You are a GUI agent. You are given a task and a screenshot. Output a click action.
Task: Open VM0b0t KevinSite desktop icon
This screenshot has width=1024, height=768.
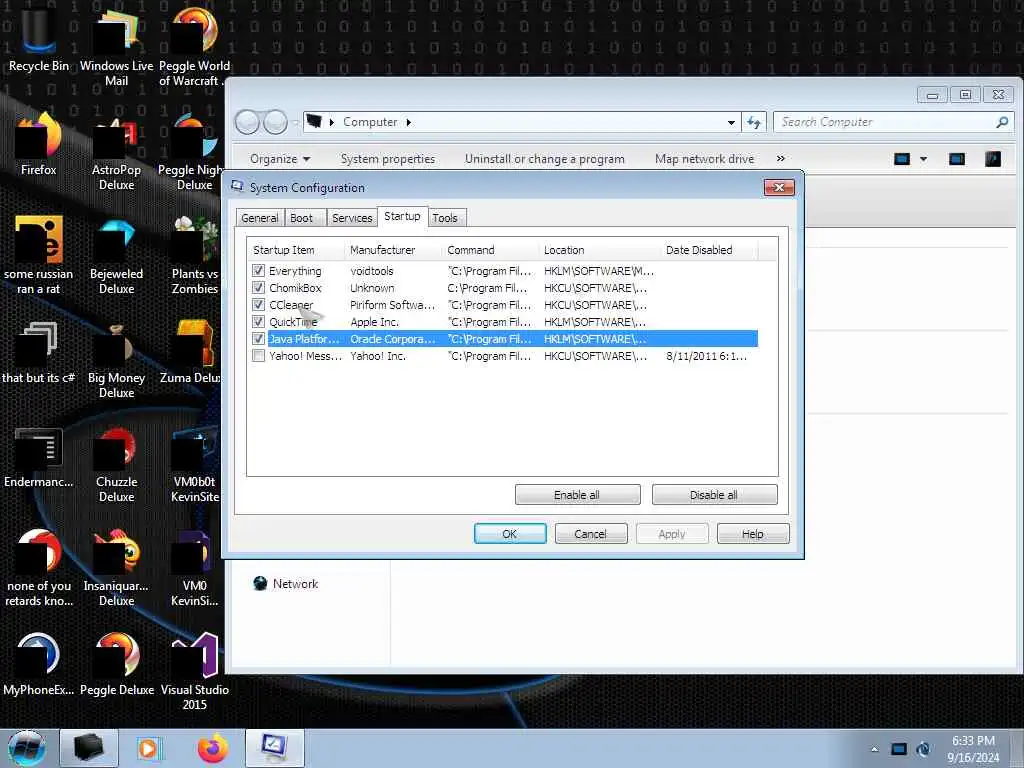point(195,464)
